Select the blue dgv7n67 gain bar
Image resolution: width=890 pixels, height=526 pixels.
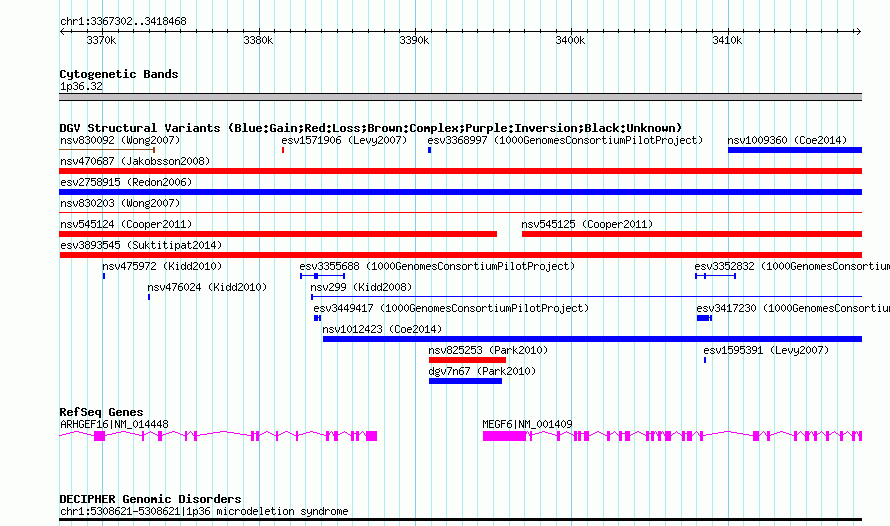click(465, 381)
